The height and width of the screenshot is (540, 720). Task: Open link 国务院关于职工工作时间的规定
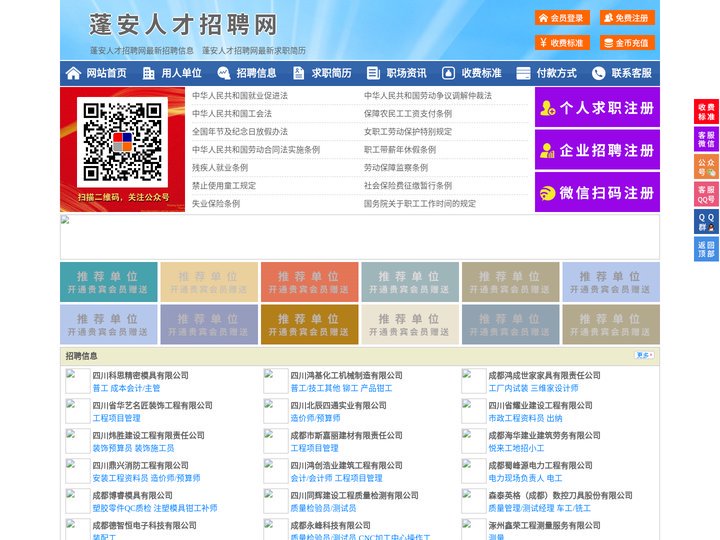(420, 203)
